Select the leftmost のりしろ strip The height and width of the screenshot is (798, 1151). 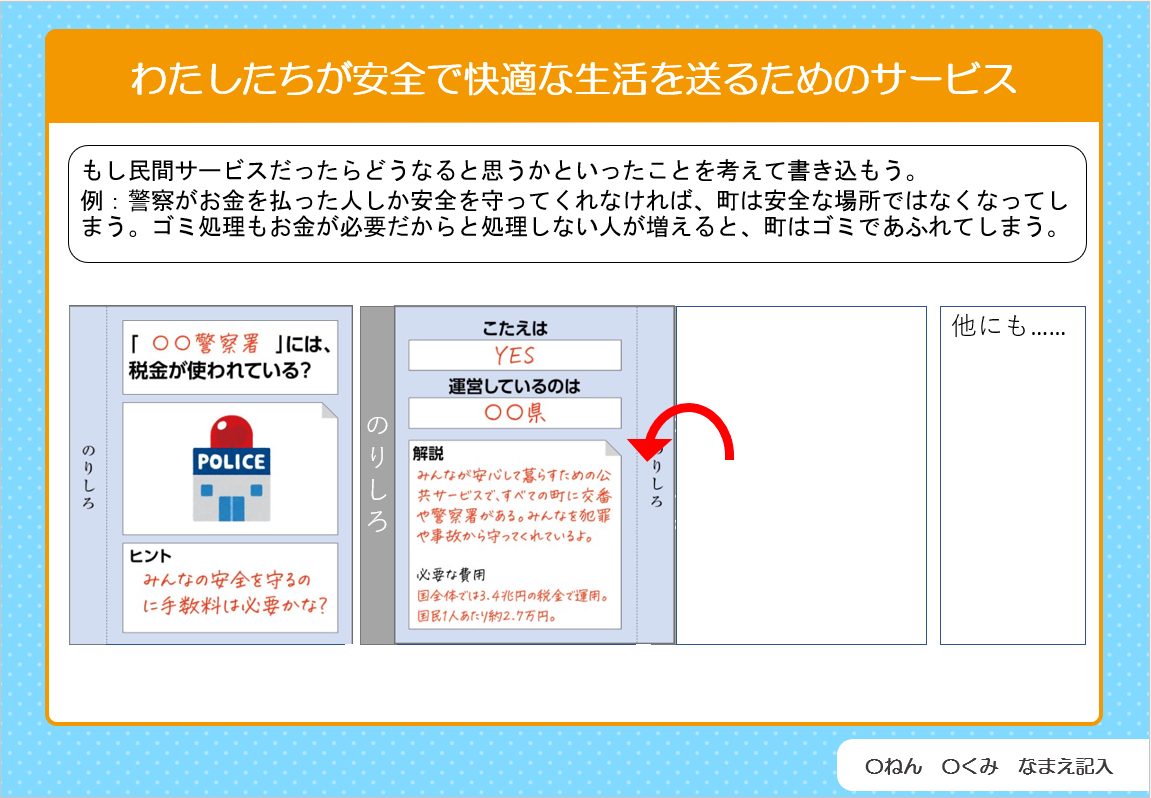click(x=88, y=475)
